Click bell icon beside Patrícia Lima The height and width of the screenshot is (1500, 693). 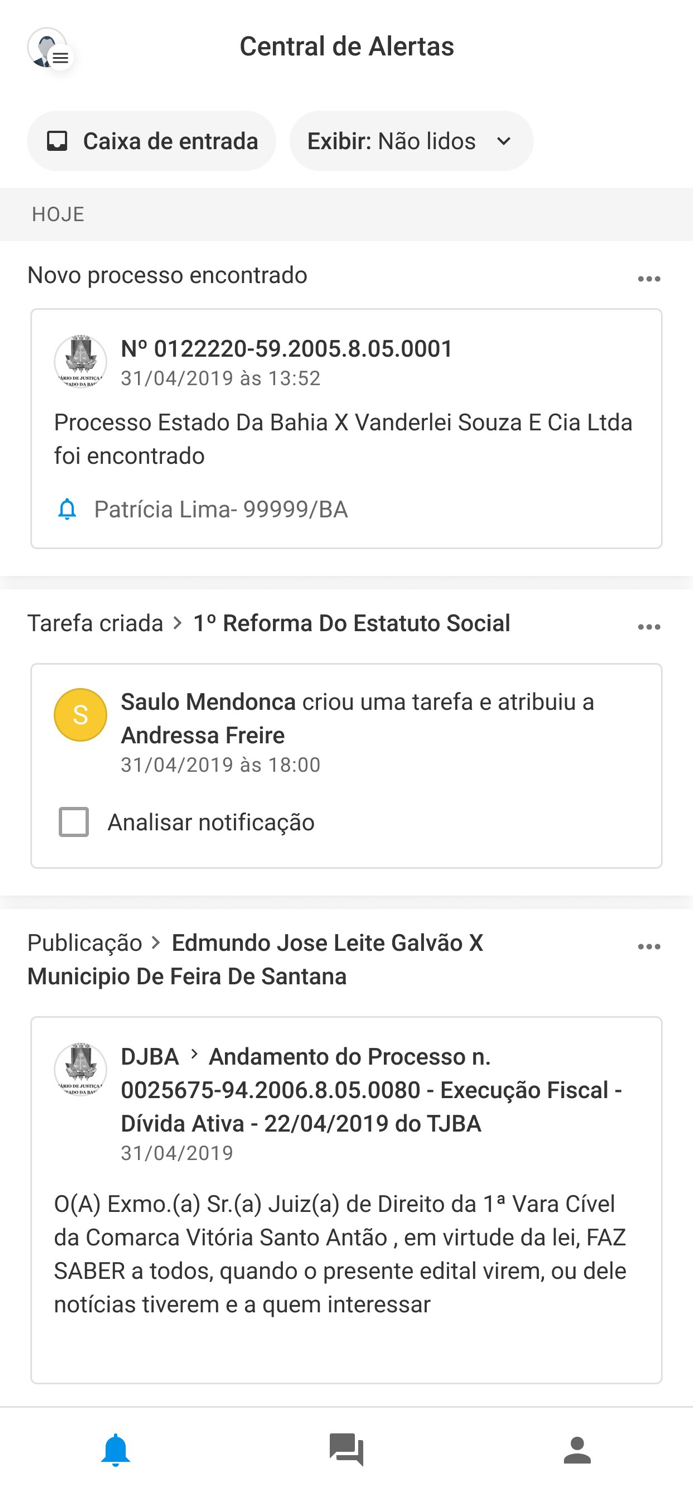[x=66, y=509]
